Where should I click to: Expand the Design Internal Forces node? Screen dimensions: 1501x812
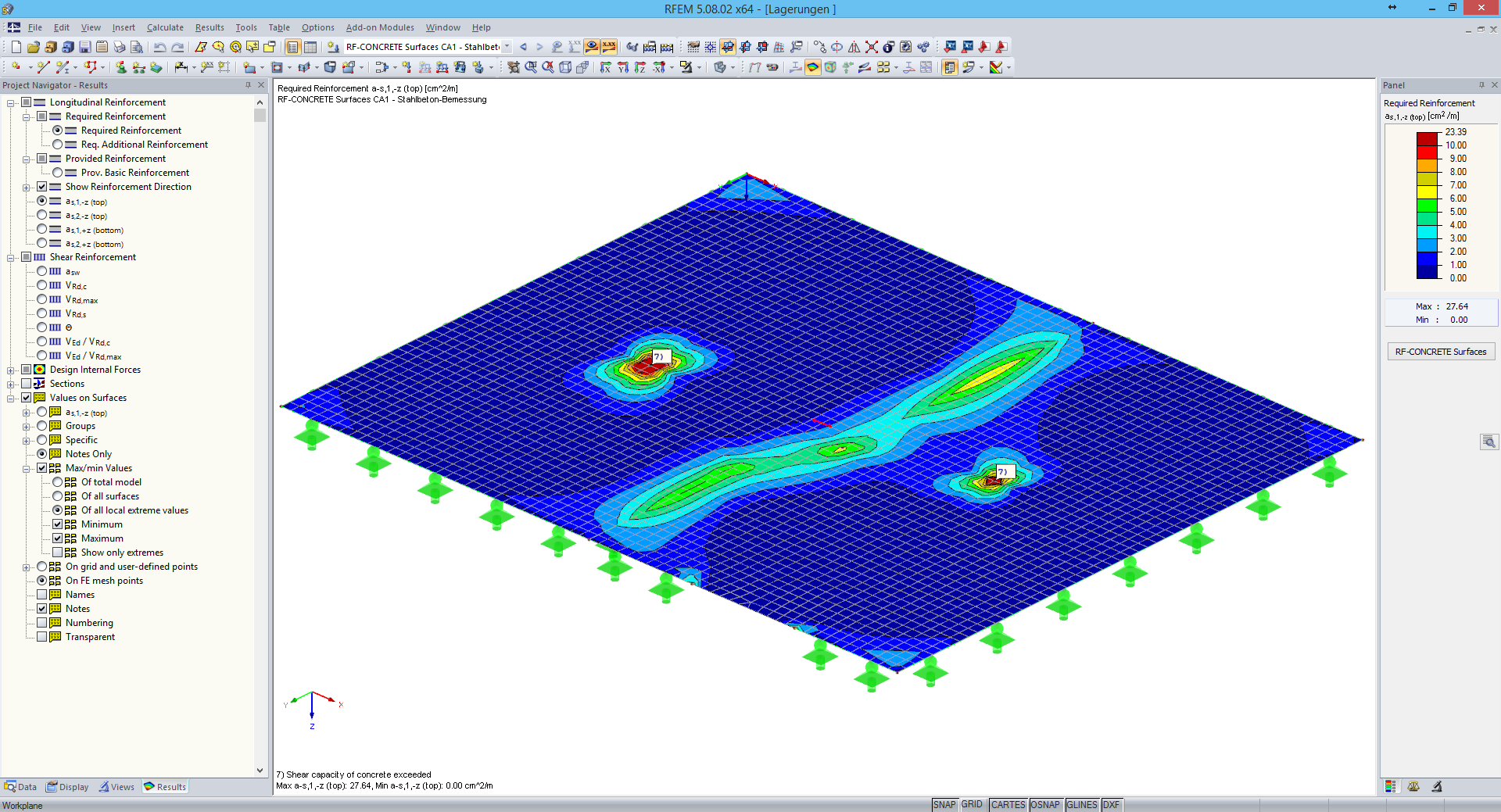[x=11, y=370]
